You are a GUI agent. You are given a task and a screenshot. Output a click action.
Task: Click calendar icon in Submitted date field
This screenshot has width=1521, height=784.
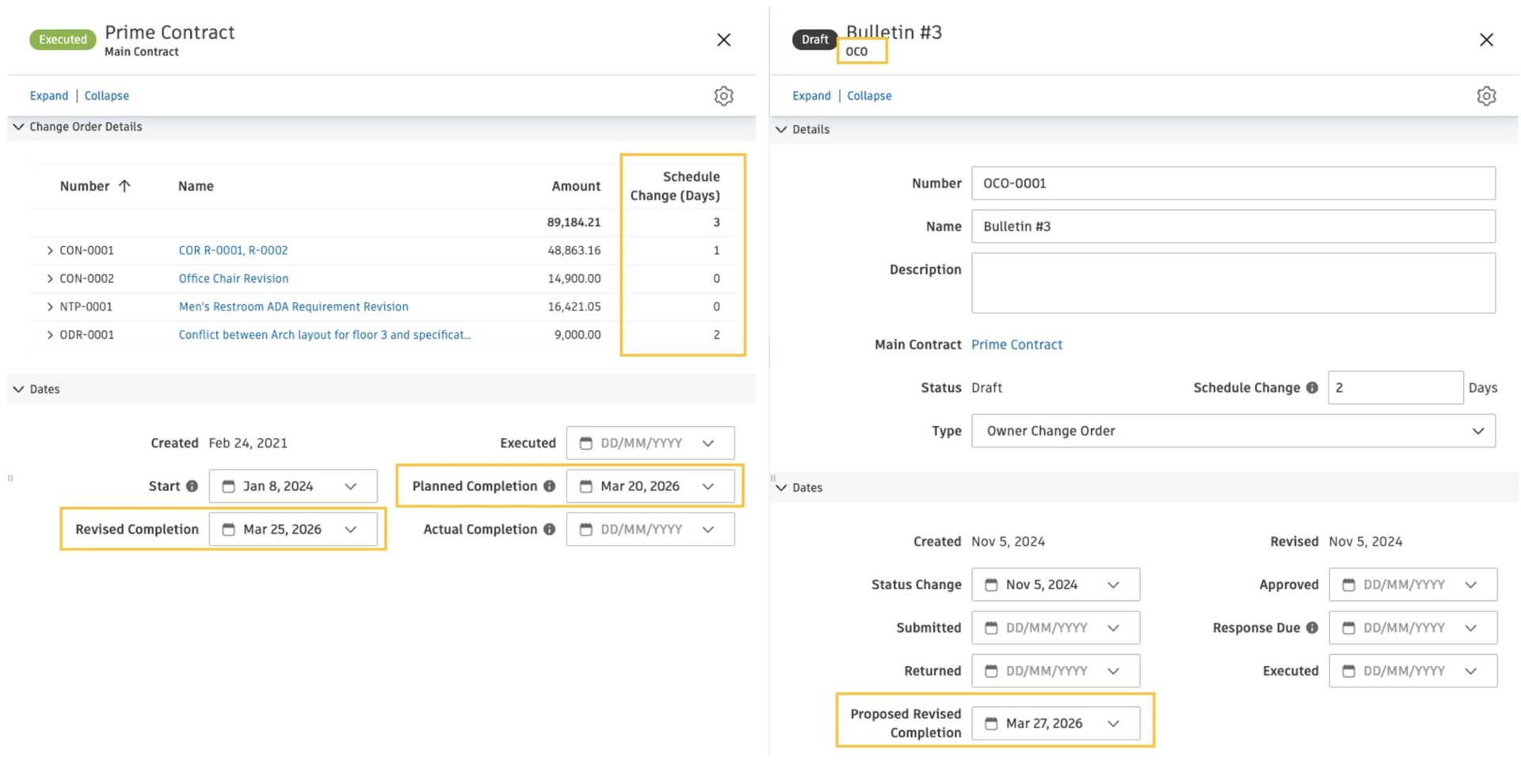(991, 627)
